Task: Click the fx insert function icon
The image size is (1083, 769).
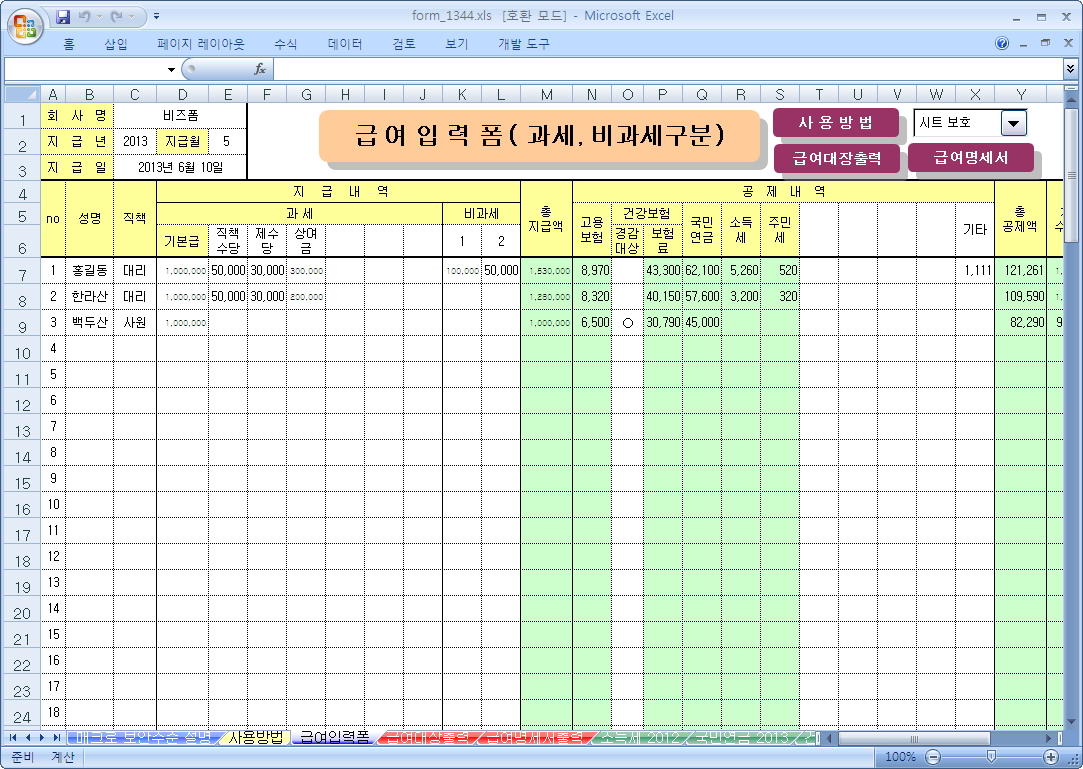Action: tap(260, 69)
